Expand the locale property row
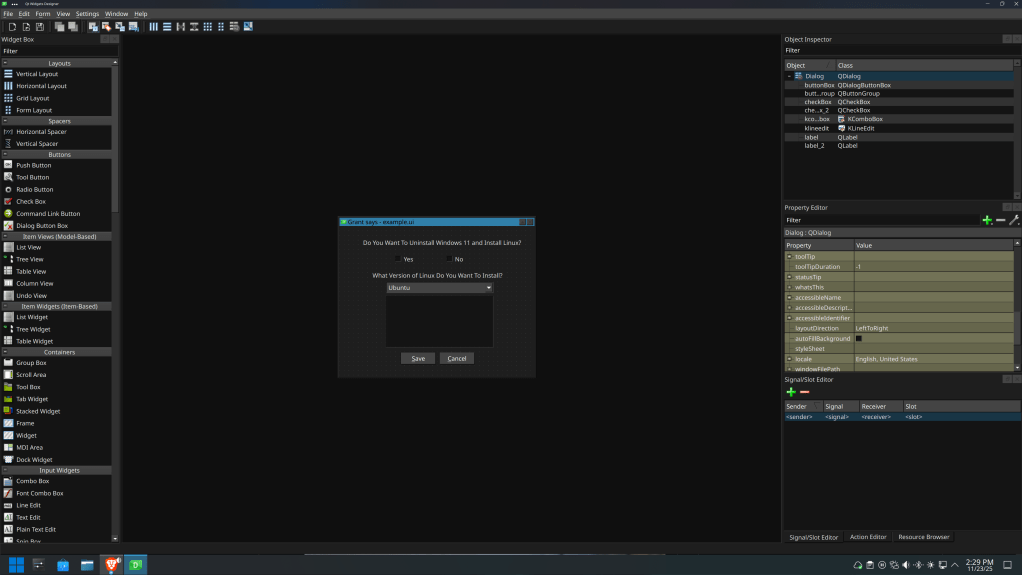This screenshot has width=1022, height=575. click(x=790, y=359)
